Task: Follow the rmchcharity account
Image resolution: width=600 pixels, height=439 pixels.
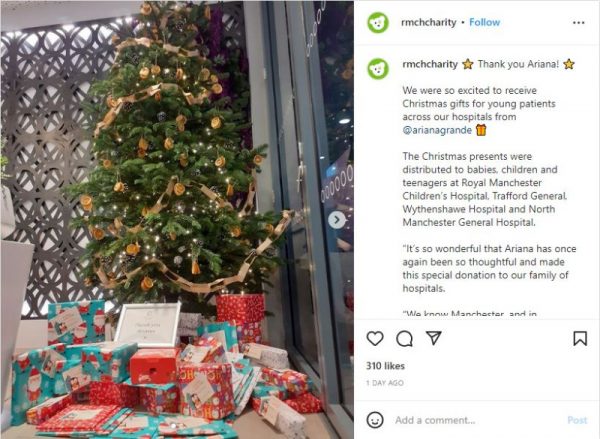Action: pos(484,22)
